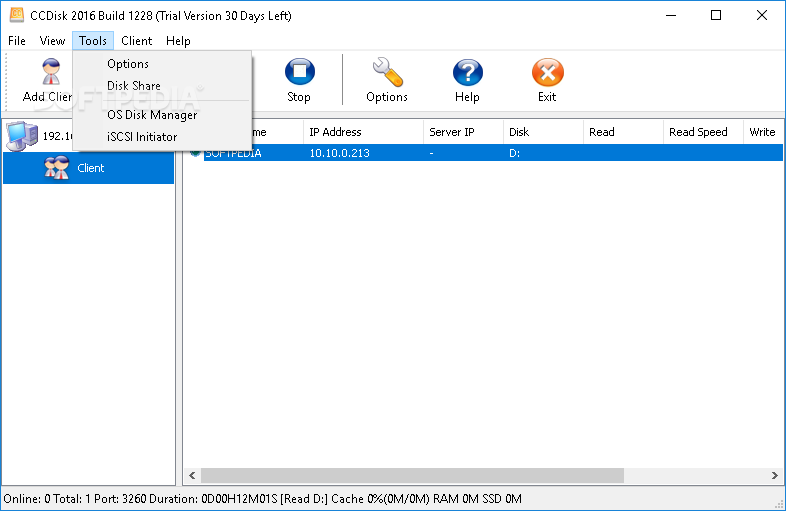Close the open Tools menu
The image size is (786, 511).
(x=93, y=41)
